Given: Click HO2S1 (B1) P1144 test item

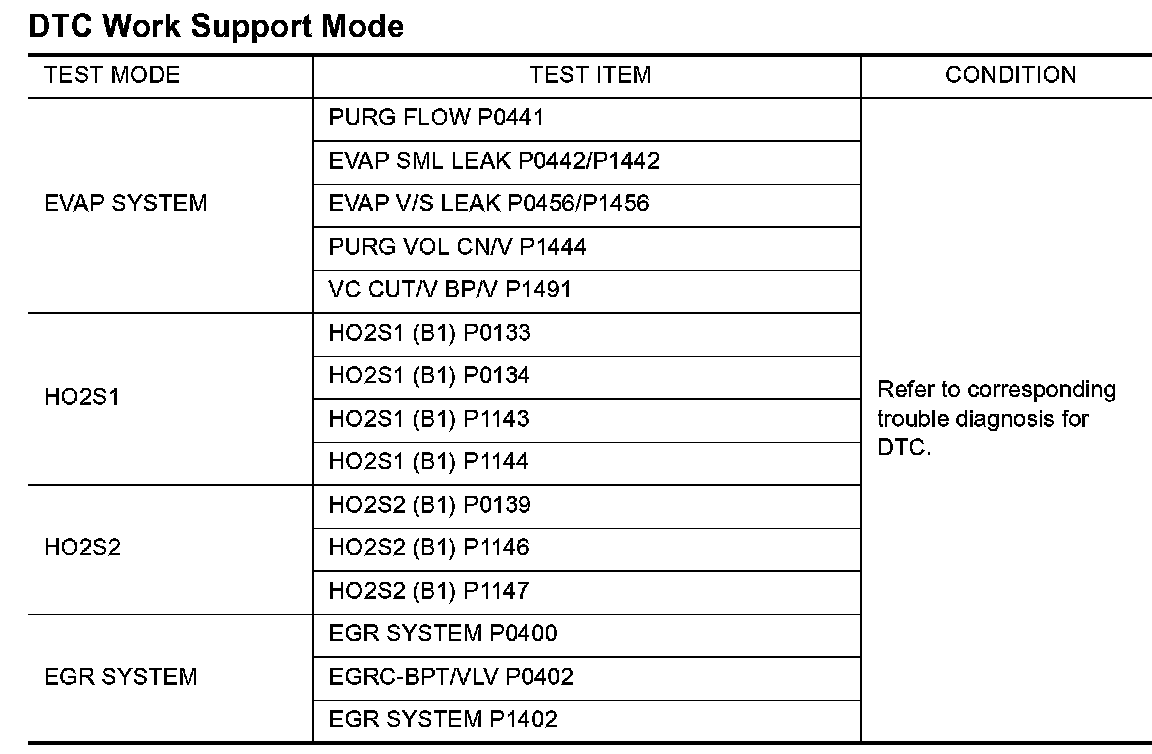Looking at the screenshot, I should coord(429,462).
